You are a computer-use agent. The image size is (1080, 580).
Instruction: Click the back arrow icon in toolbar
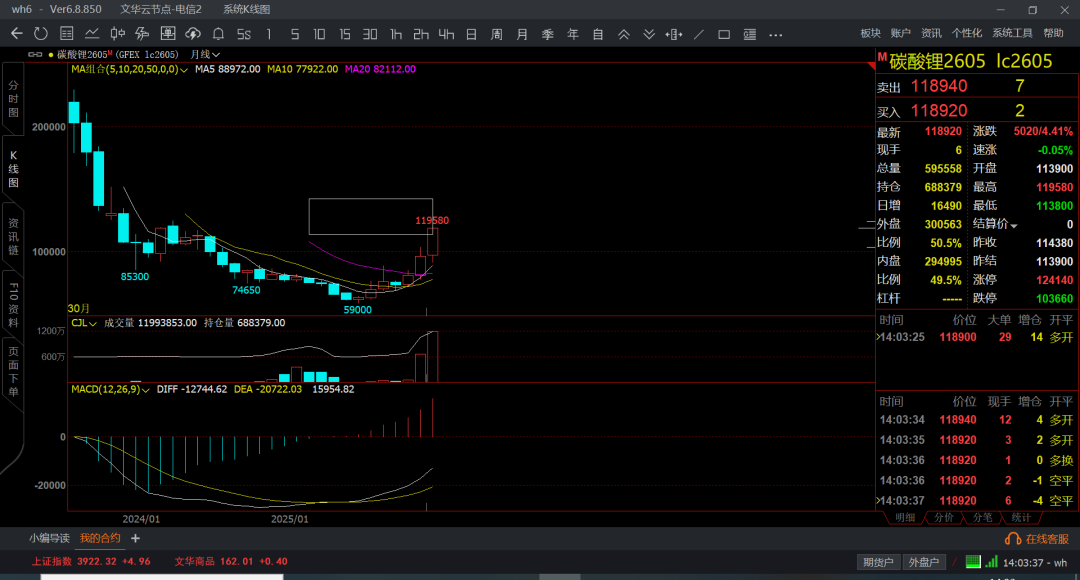[16, 34]
